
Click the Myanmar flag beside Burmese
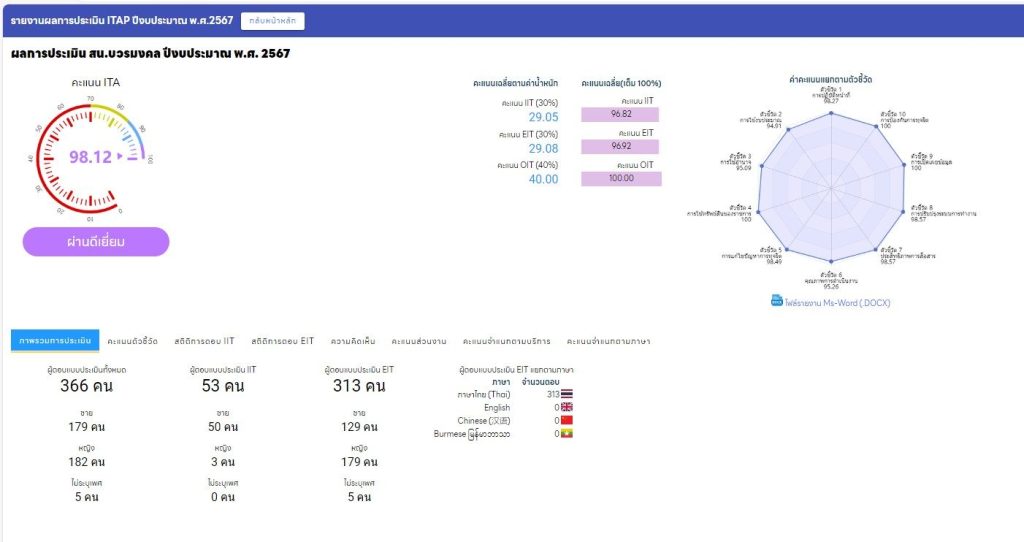(567, 434)
